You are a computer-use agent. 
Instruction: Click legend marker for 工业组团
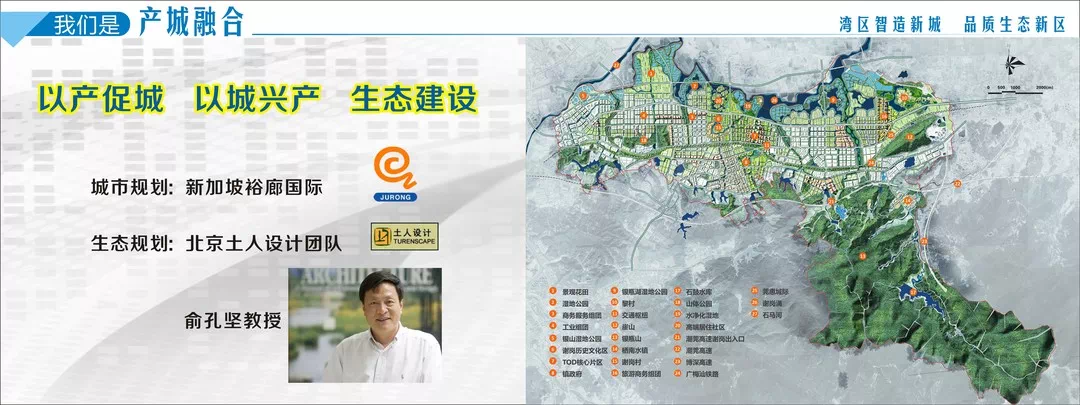pyautogui.click(x=551, y=326)
